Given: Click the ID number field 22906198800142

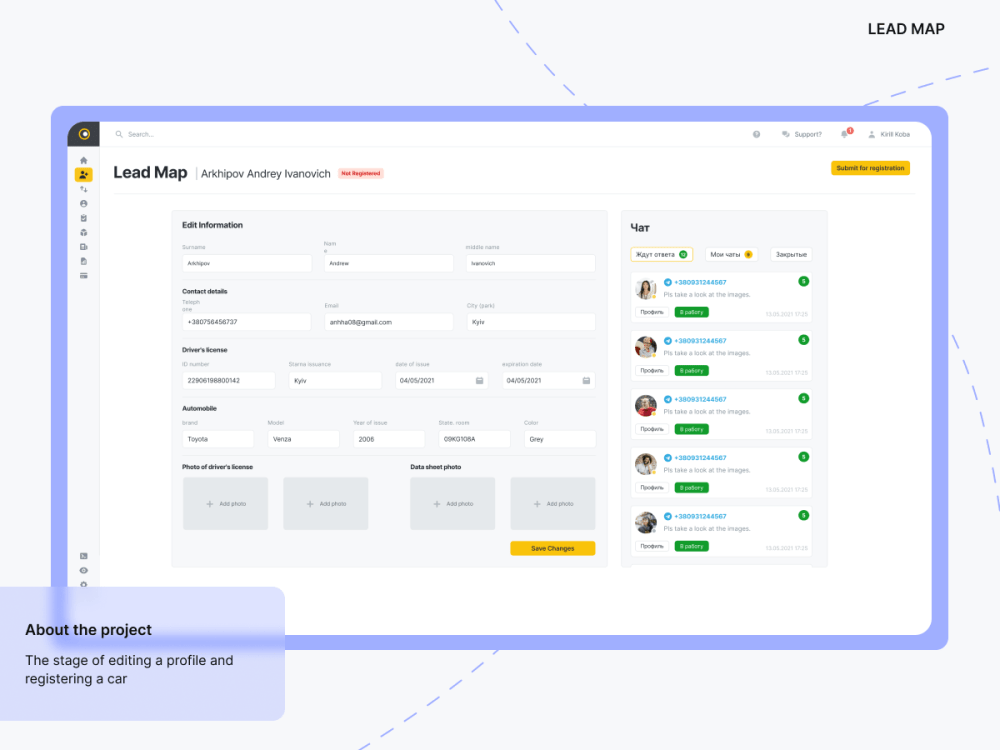Looking at the screenshot, I should (x=229, y=381).
